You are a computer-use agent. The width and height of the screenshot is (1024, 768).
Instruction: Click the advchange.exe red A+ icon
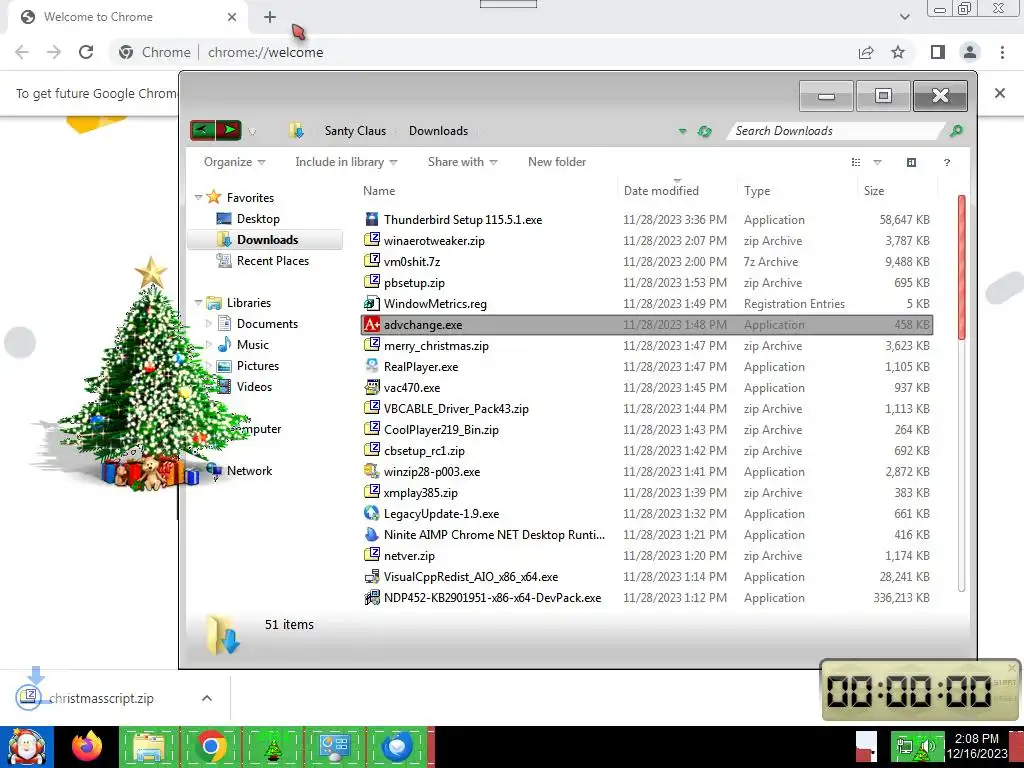point(372,325)
